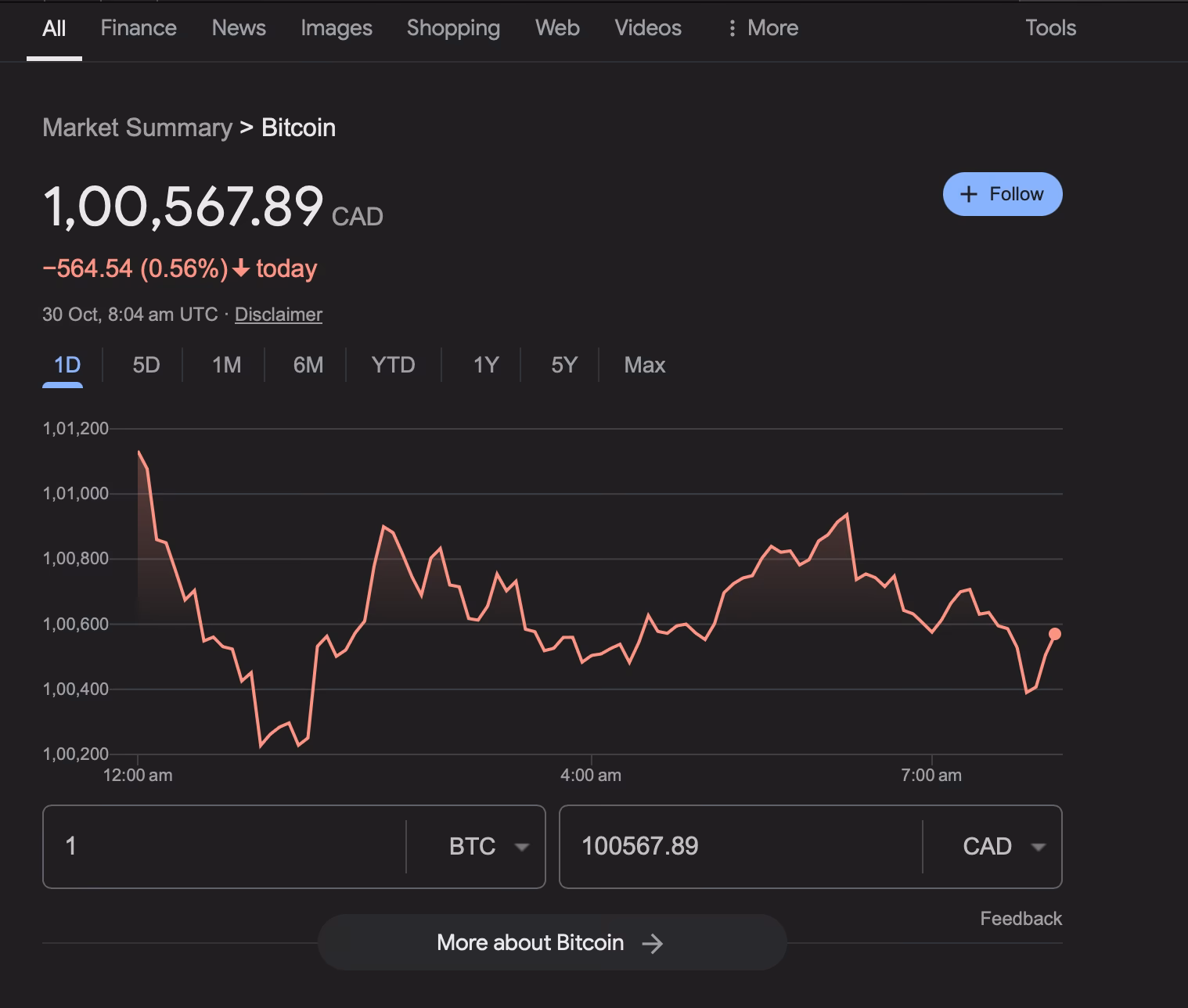Click the red downward arrow next to price change

(x=242, y=269)
